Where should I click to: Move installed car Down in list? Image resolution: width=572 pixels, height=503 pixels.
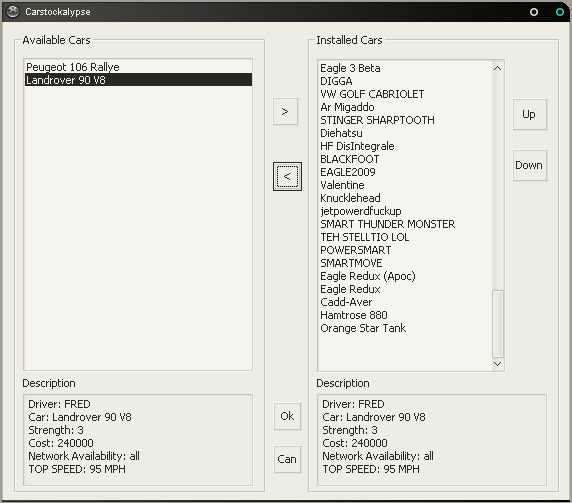point(529,165)
